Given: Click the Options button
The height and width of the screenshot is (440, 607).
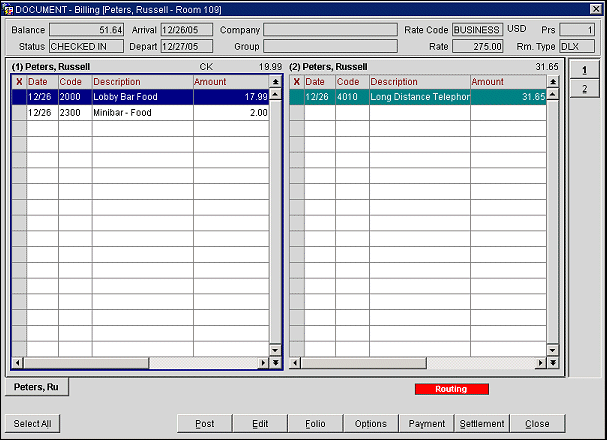Looking at the screenshot, I should [371, 423].
